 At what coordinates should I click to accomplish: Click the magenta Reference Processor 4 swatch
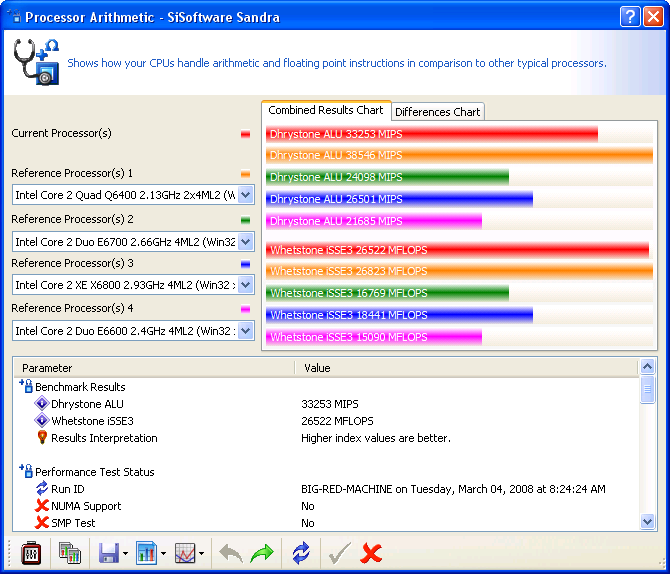tap(245, 309)
